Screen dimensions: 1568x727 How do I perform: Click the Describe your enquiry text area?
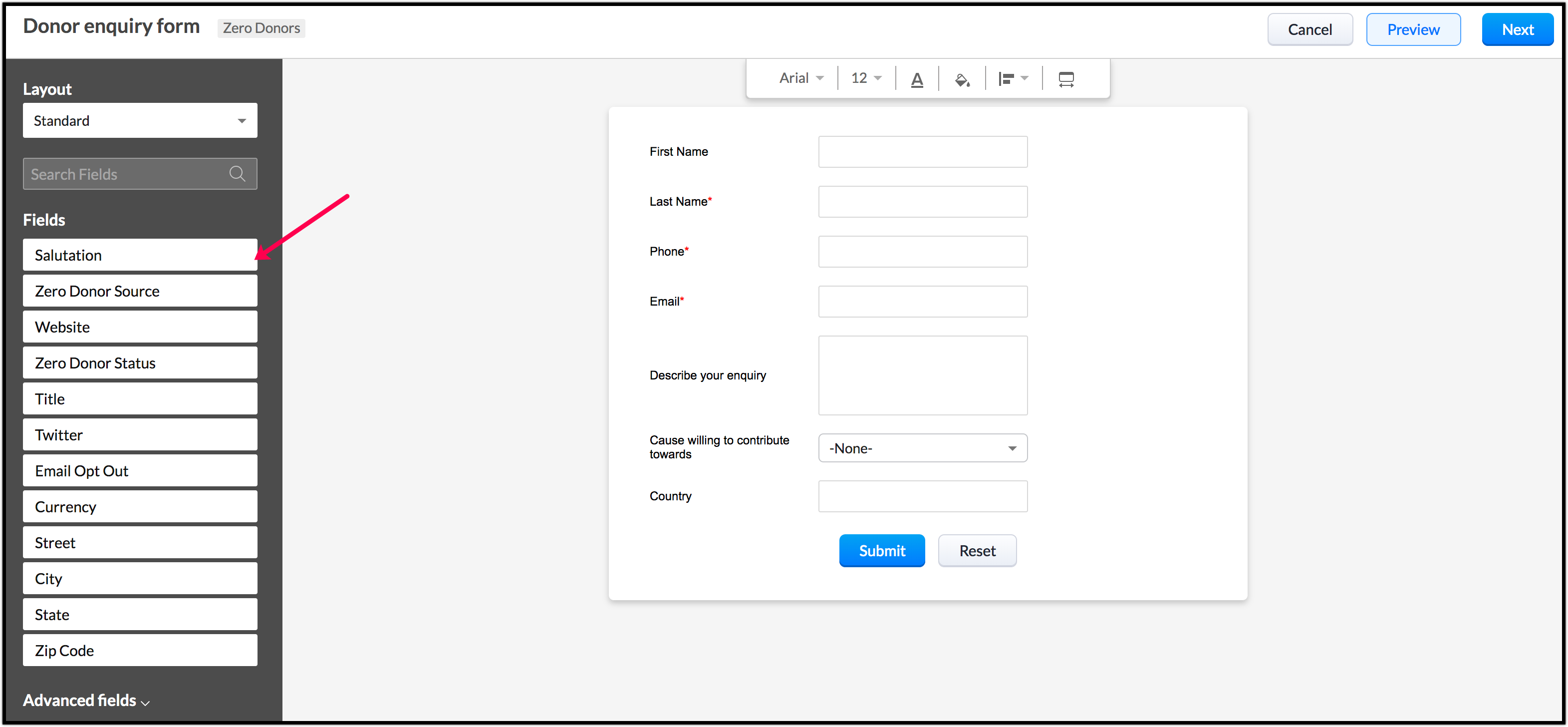[x=922, y=375]
